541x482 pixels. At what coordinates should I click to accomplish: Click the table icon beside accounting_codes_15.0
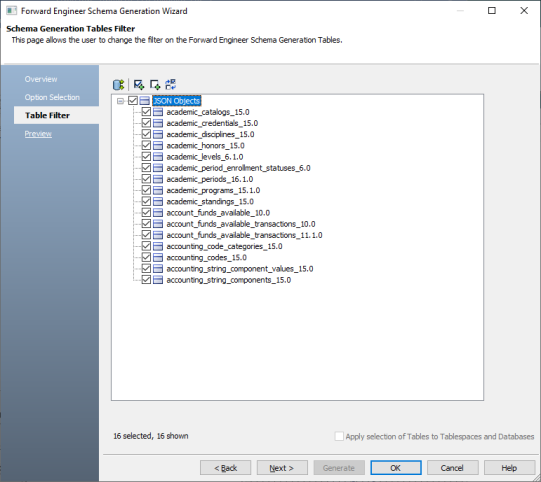[158, 257]
